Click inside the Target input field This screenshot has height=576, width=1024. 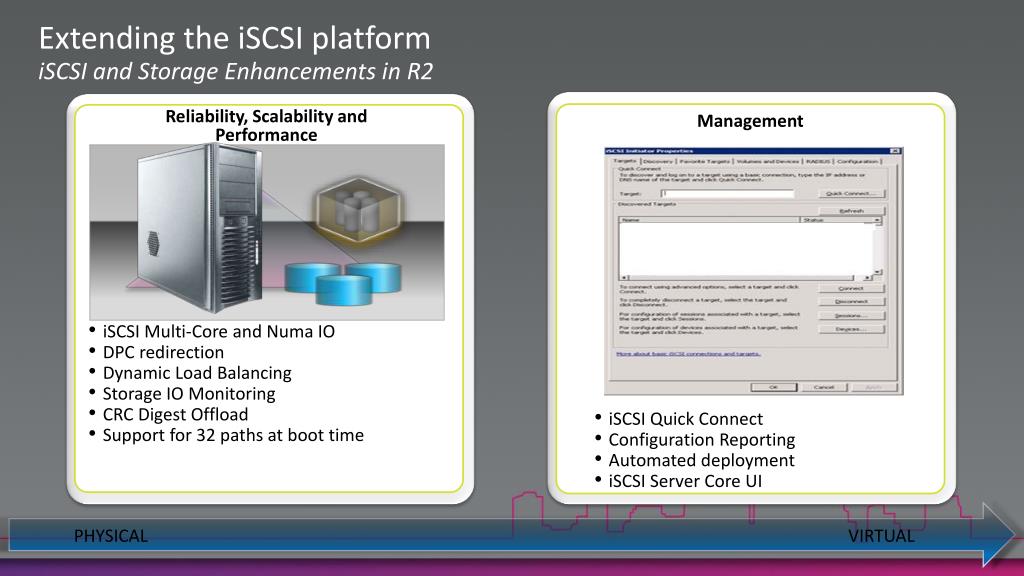pyautogui.click(x=728, y=193)
